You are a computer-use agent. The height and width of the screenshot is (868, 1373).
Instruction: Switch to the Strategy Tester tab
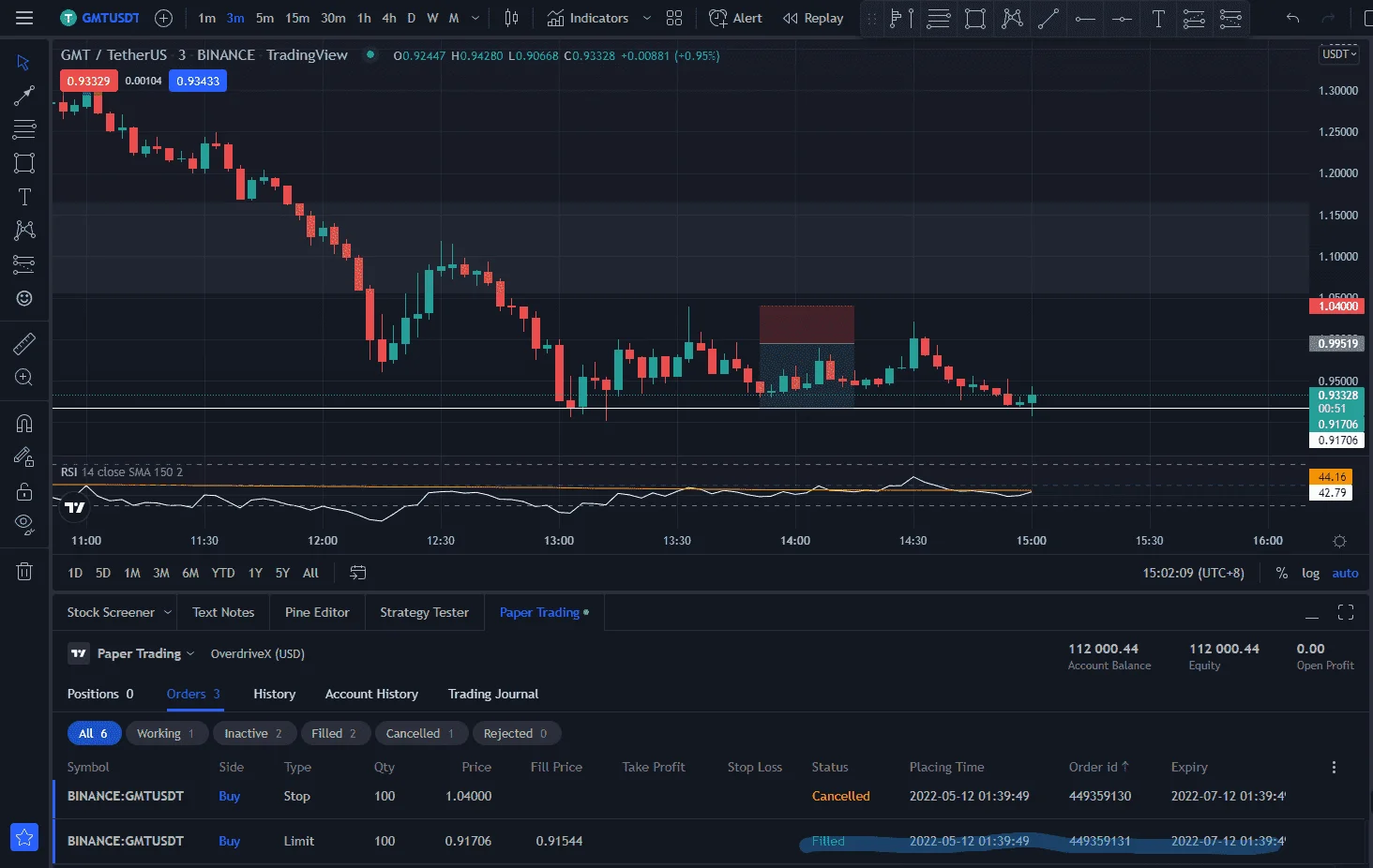coord(424,612)
